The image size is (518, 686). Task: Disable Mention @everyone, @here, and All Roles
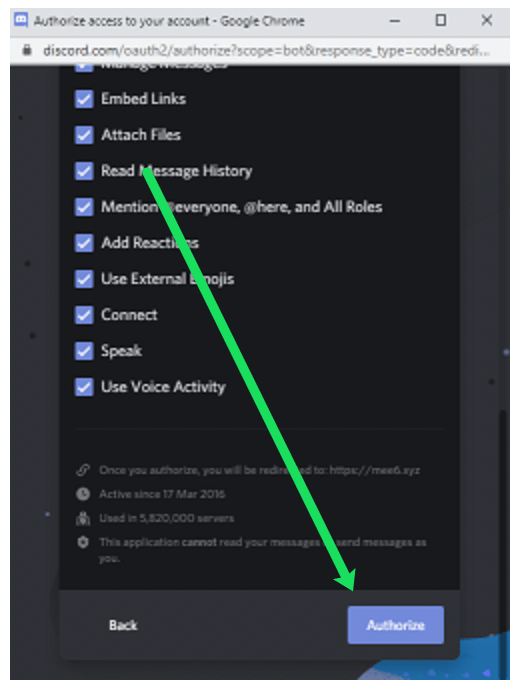click(x=84, y=206)
